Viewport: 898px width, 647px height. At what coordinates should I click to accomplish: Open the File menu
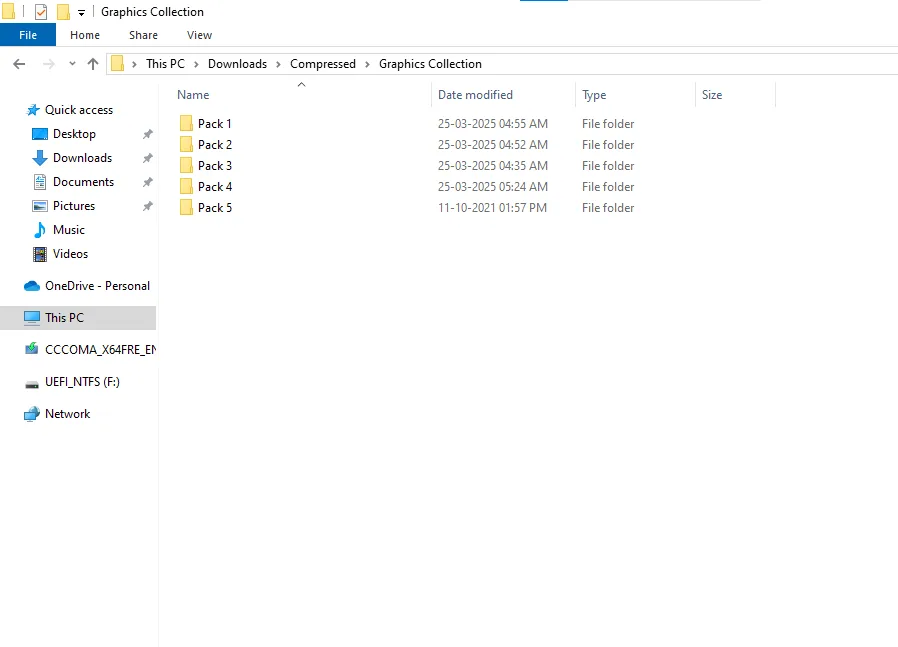tap(28, 35)
